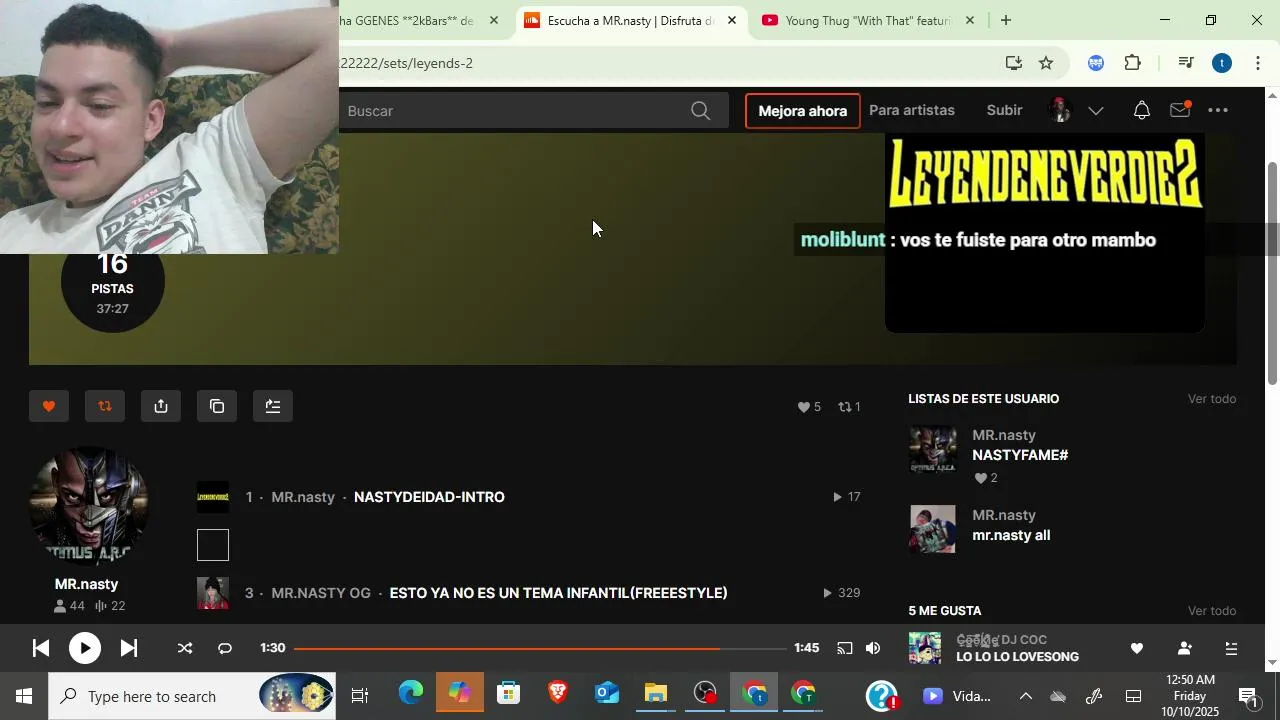Click the address bar URL leyends-2
Screen dimensions: 1280x720
406,63
